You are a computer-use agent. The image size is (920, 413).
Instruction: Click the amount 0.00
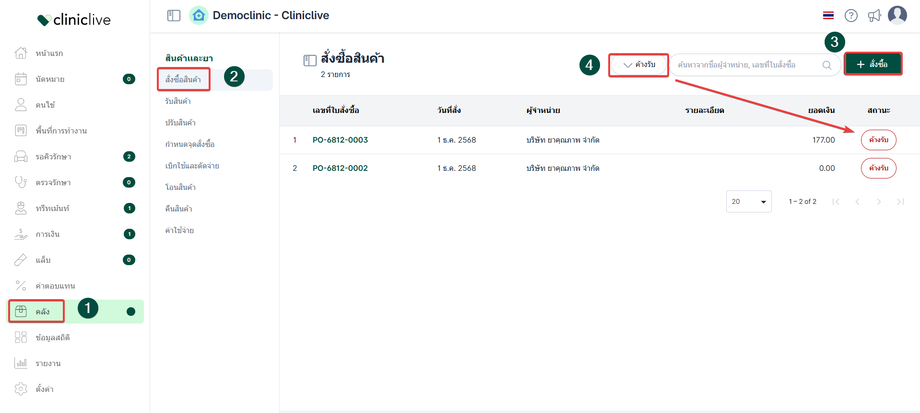pos(827,168)
